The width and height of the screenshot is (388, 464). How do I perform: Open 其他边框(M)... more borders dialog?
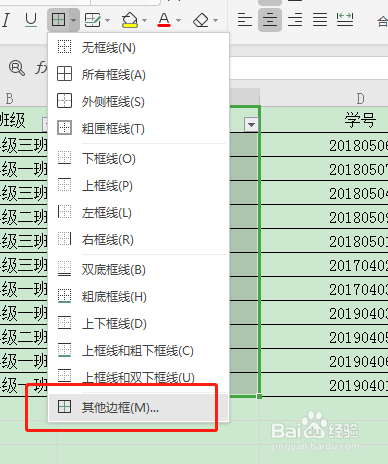139,407
